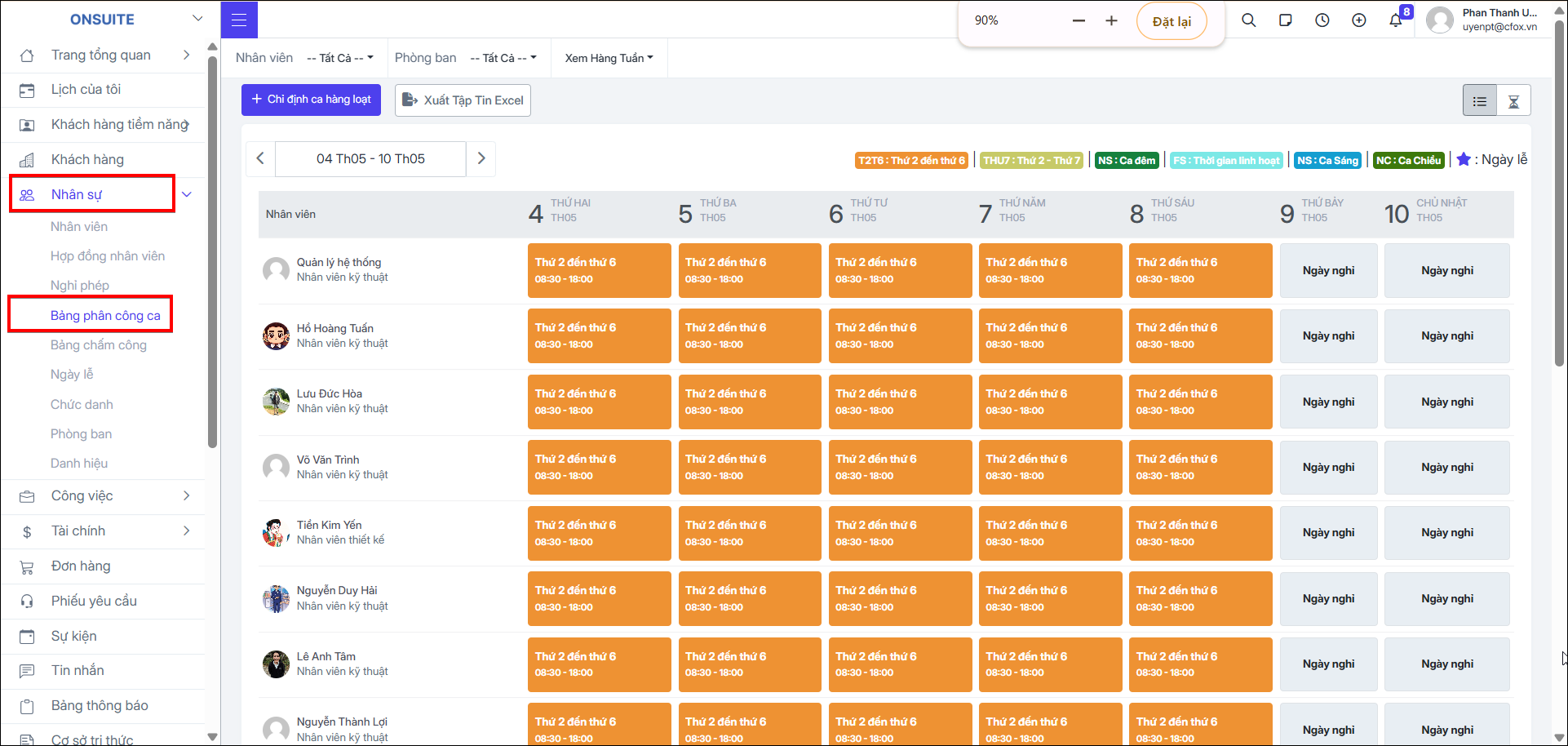Click the clock history icon

1322,20
